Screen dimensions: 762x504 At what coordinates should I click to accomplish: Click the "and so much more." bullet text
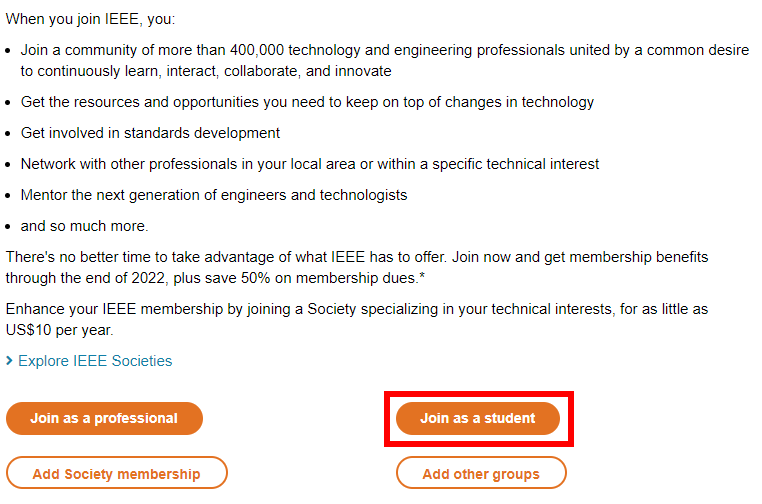click(x=85, y=226)
